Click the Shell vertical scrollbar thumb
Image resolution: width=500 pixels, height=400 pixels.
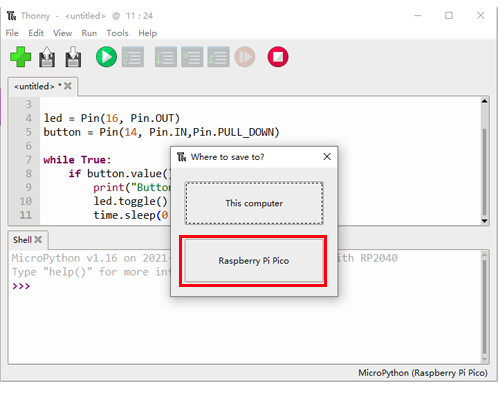tap(485, 308)
